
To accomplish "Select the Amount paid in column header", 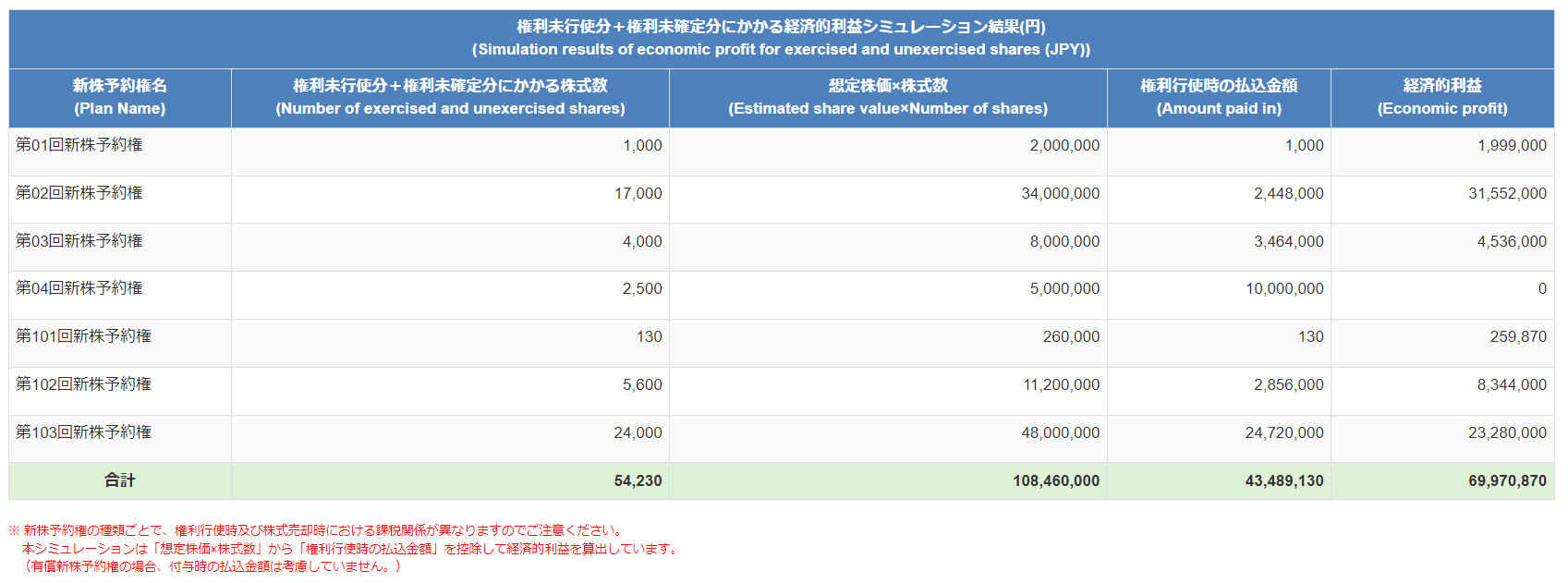I will point(1219,97).
